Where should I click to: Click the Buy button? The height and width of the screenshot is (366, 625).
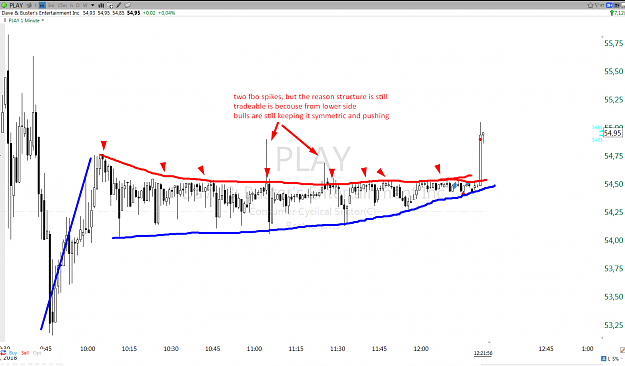(x=13, y=353)
